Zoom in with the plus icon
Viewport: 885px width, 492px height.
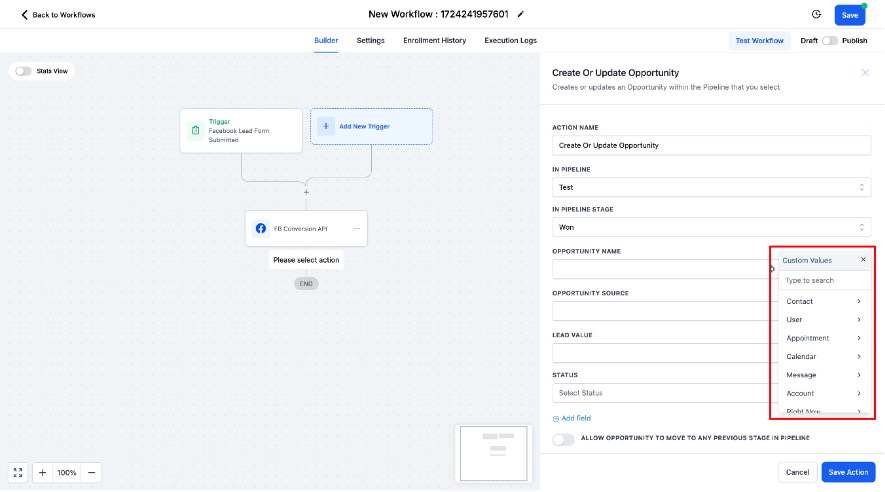pos(43,472)
